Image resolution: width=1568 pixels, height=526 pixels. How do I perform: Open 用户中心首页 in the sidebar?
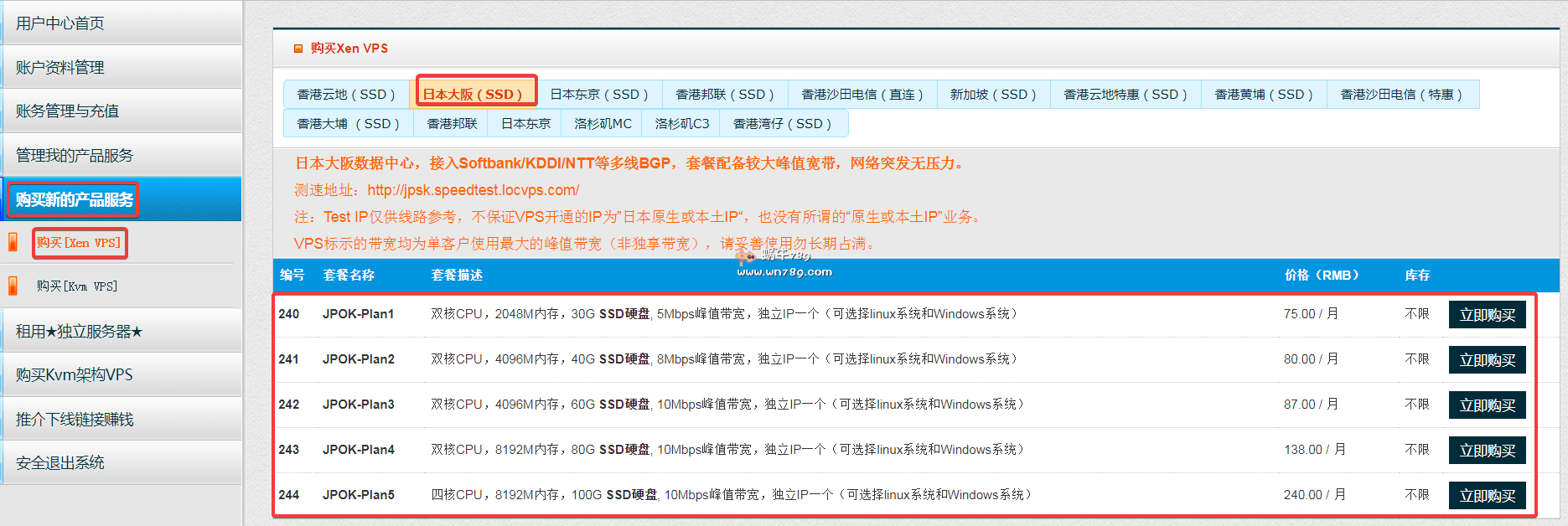click(x=60, y=23)
